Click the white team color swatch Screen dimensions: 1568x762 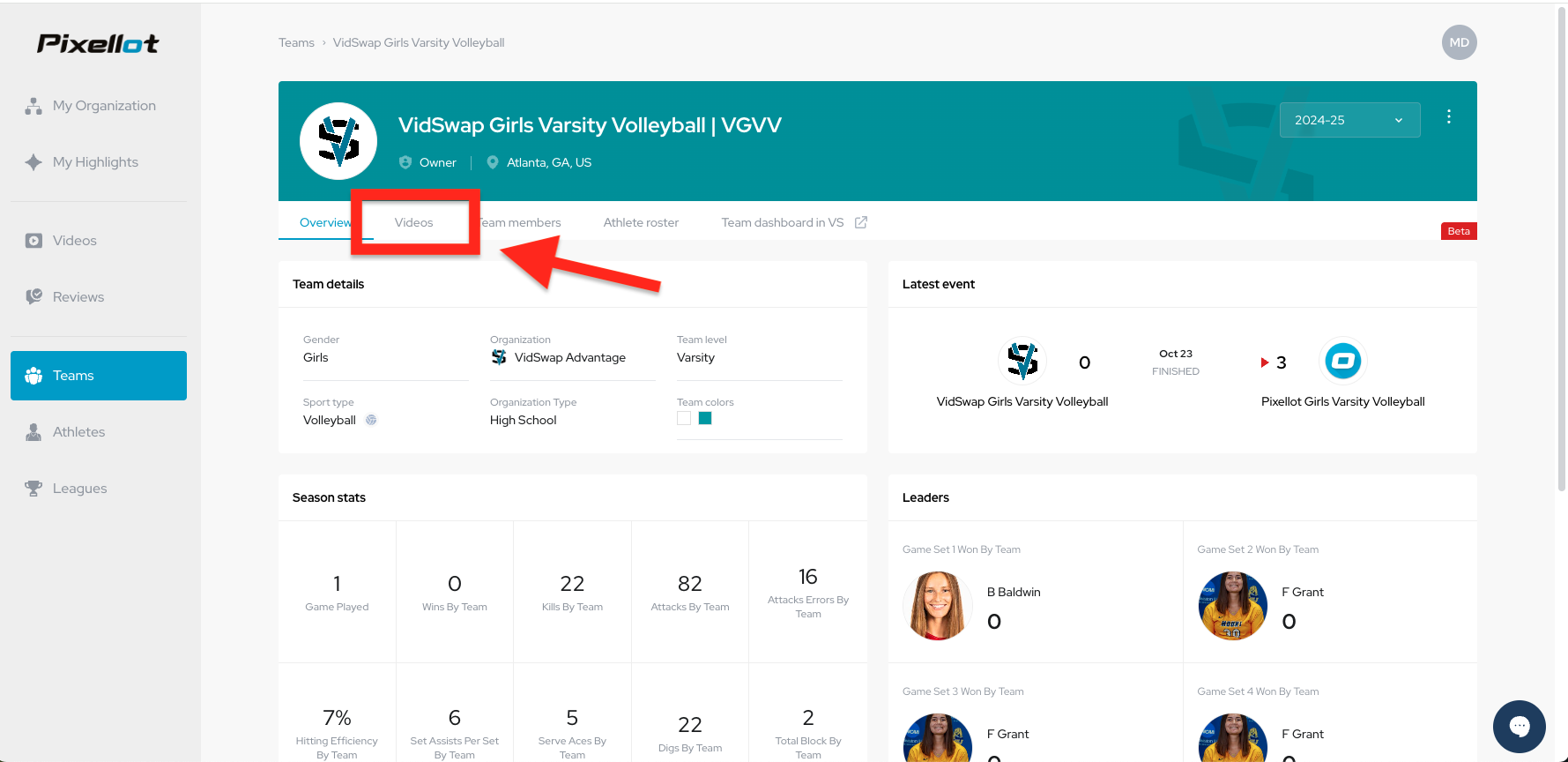coord(684,418)
